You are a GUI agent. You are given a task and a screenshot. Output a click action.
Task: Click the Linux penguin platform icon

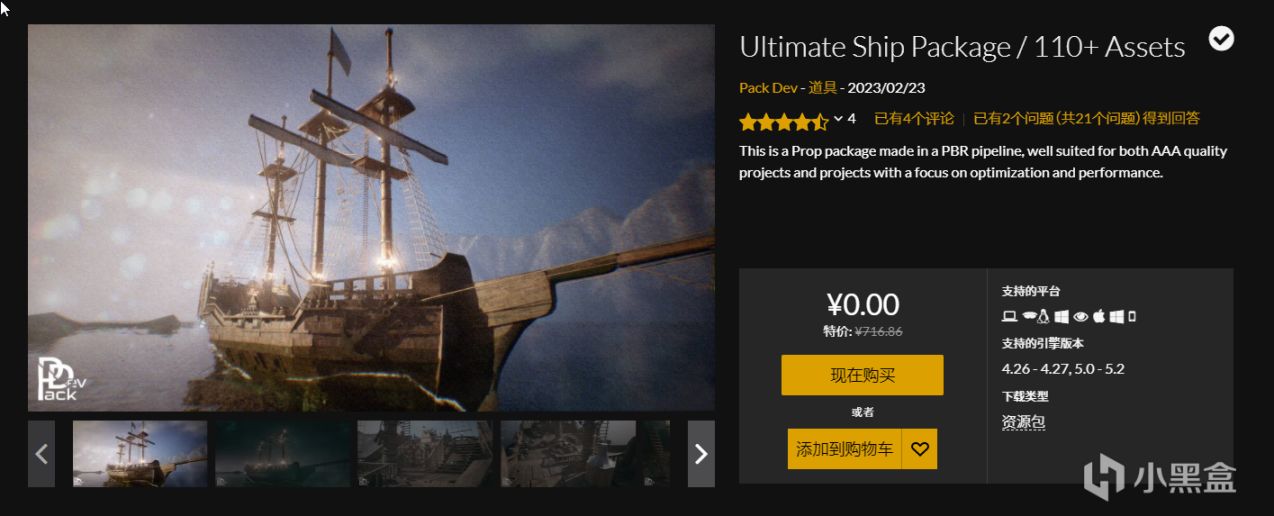tap(1043, 317)
